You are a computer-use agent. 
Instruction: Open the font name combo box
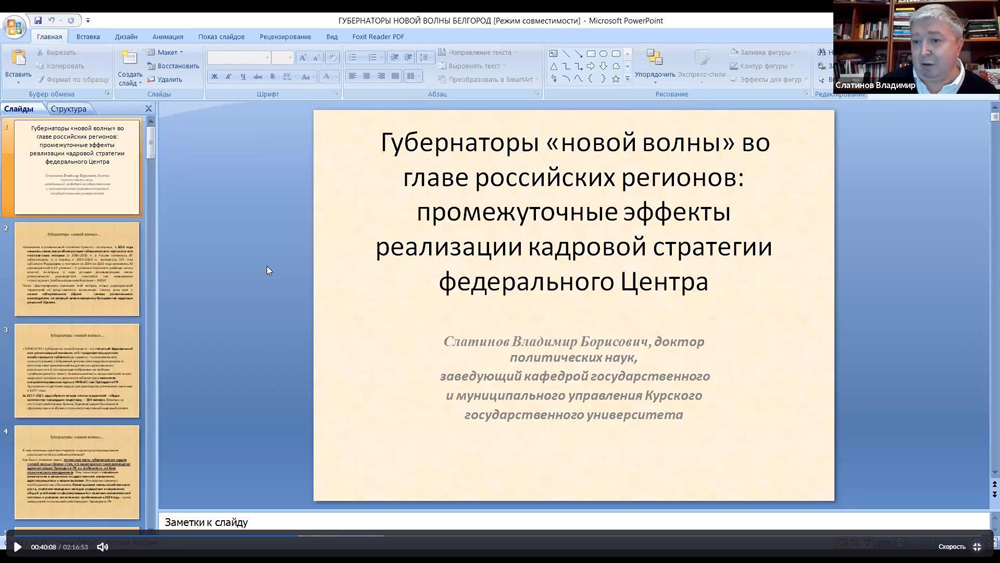pos(239,58)
